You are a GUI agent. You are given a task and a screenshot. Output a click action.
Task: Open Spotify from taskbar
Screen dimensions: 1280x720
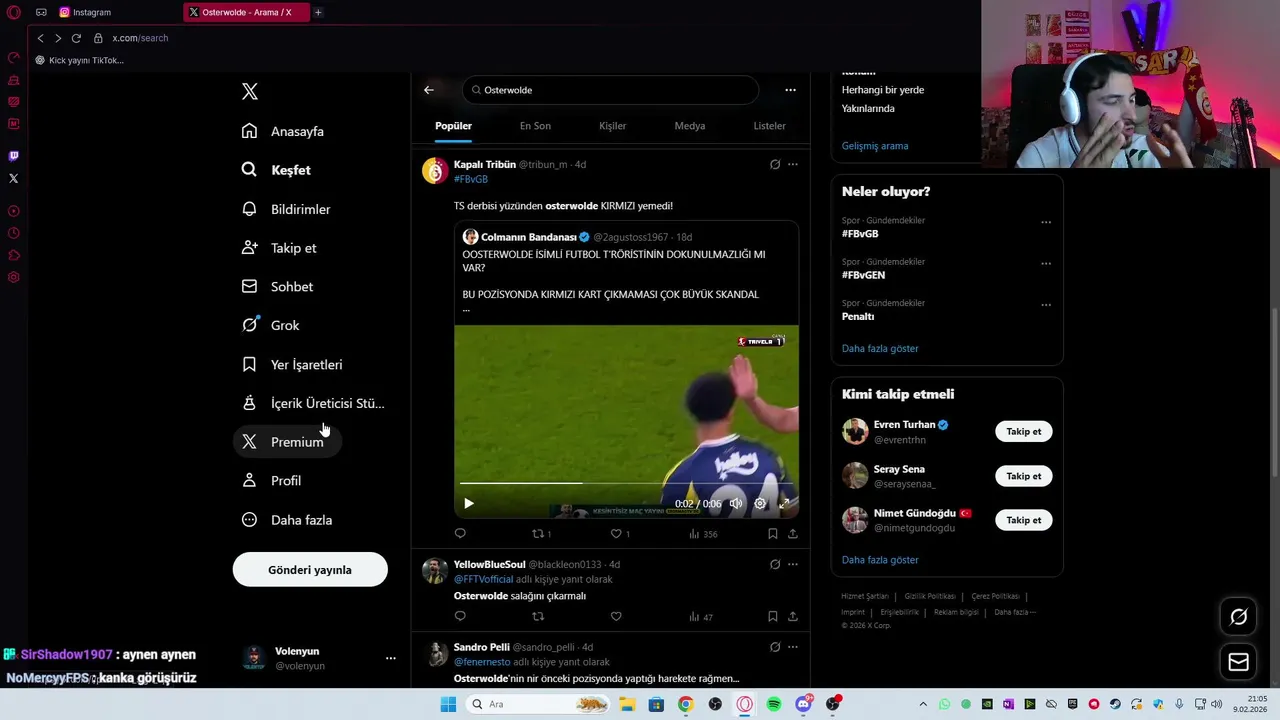coord(774,704)
